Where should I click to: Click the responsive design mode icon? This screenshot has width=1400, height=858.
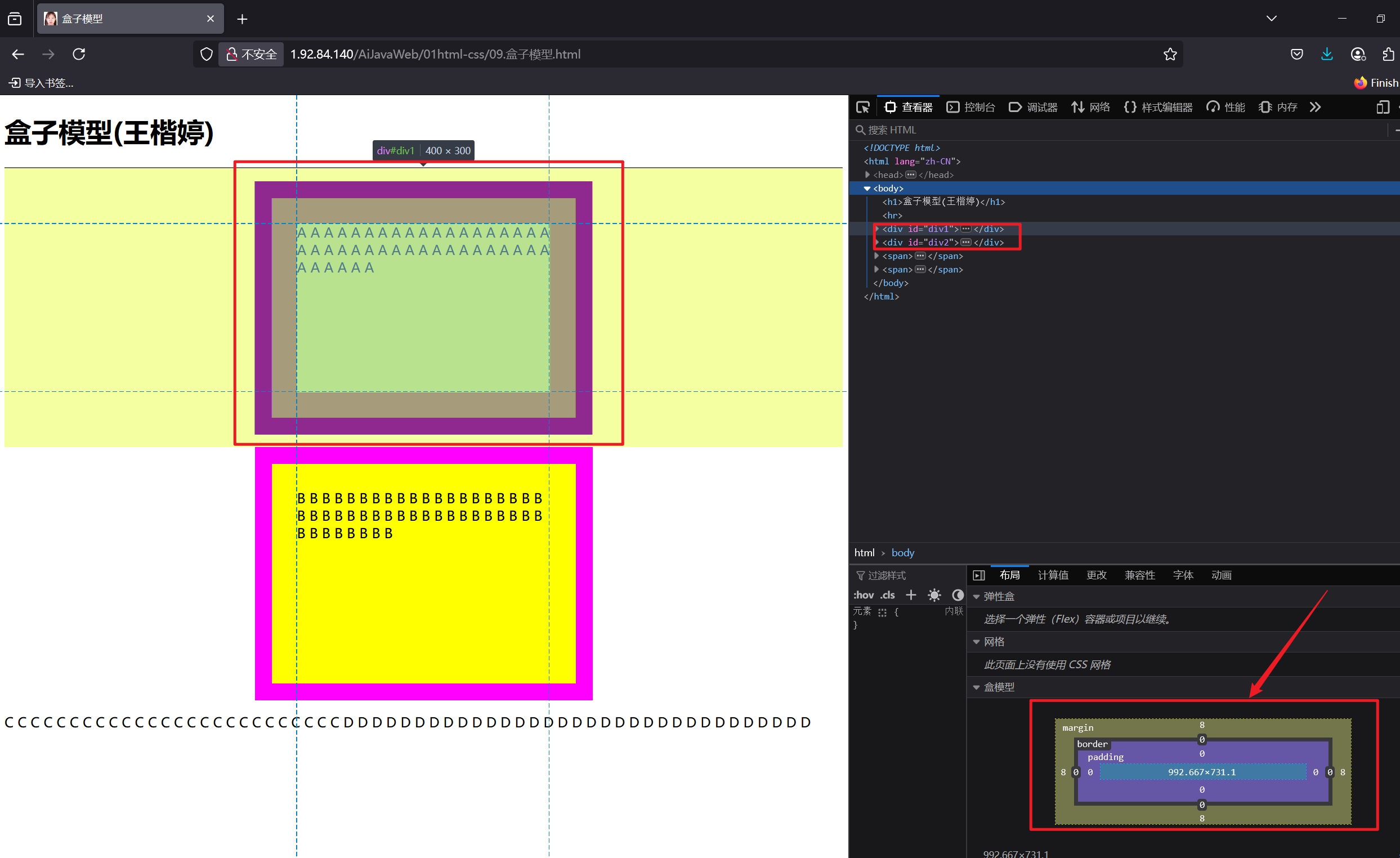1383,108
